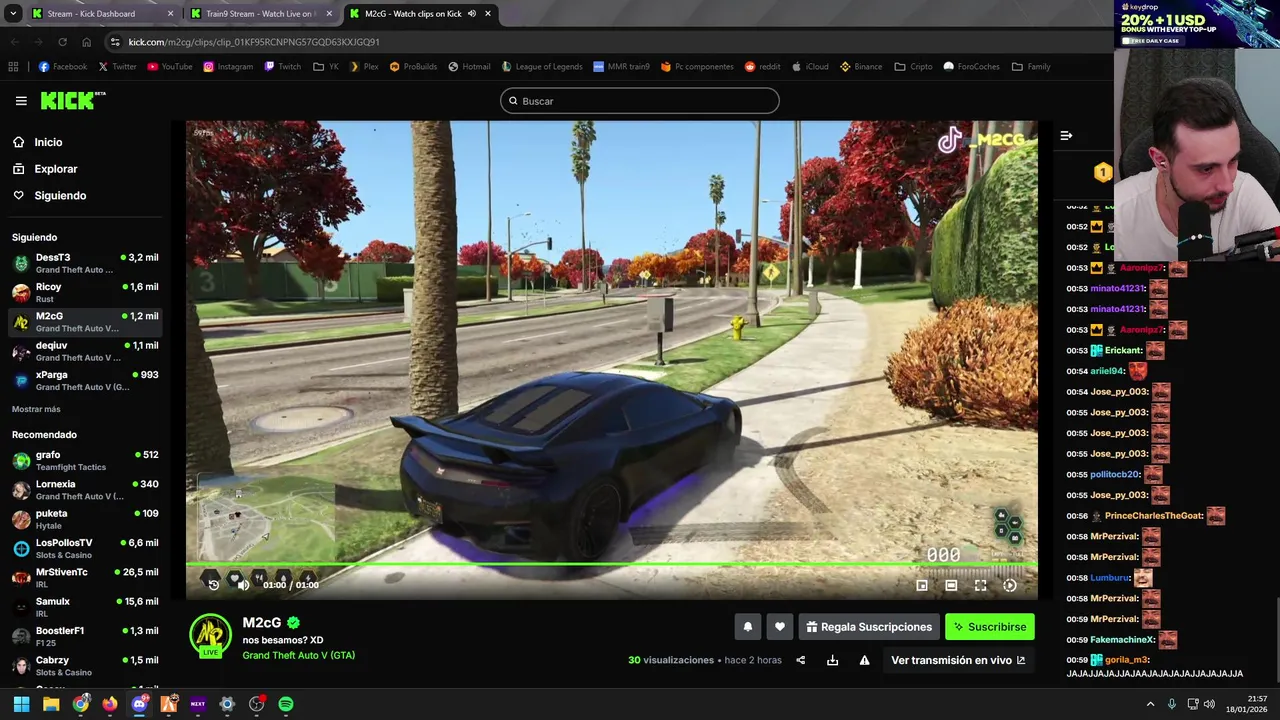1280x720 pixels.
Task: Click Regala Suscripciones button
Action: (868, 627)
